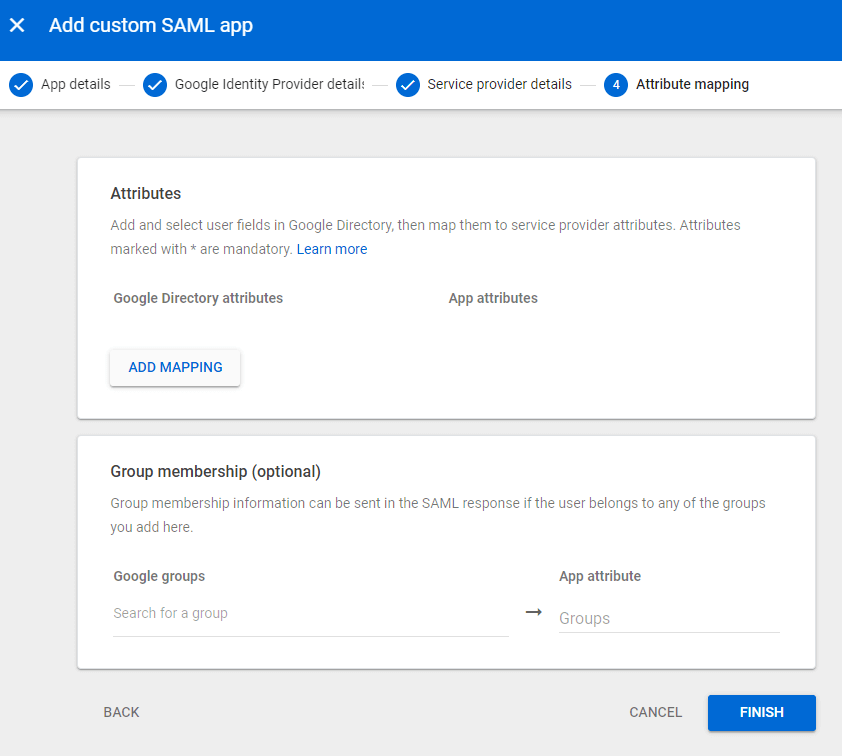Open Google Identity Provider details step label
The image size is (842, 756).
coord(269,85)
